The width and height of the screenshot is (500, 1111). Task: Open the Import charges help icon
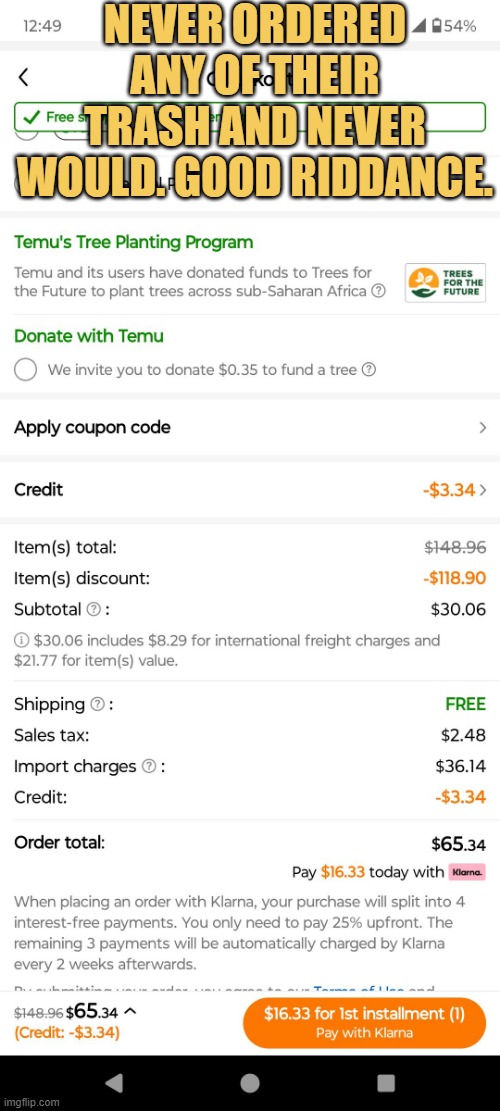(x=149, y=767)
